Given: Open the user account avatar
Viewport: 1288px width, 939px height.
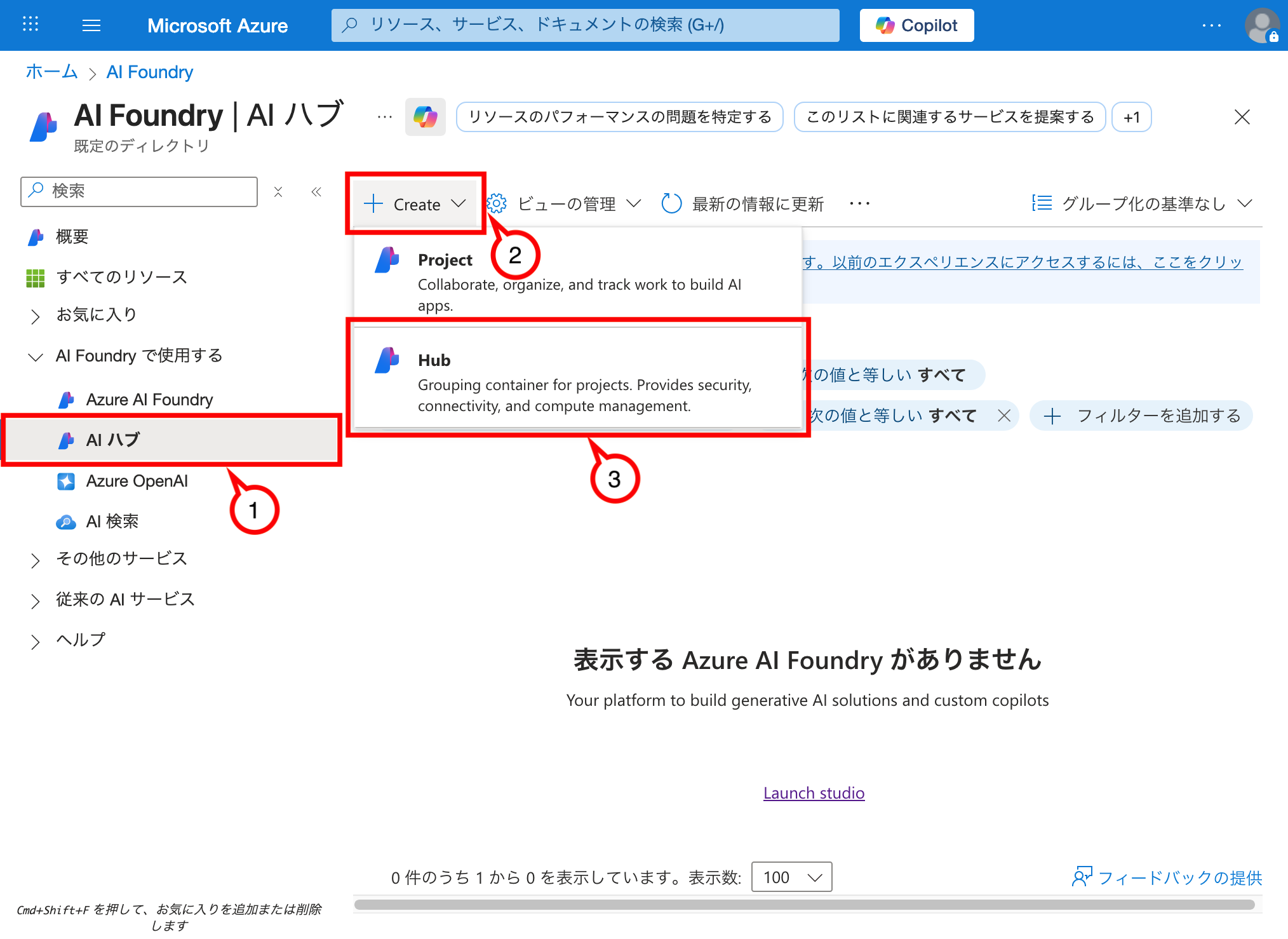Looking at the screenshot, I should 1261,25.
